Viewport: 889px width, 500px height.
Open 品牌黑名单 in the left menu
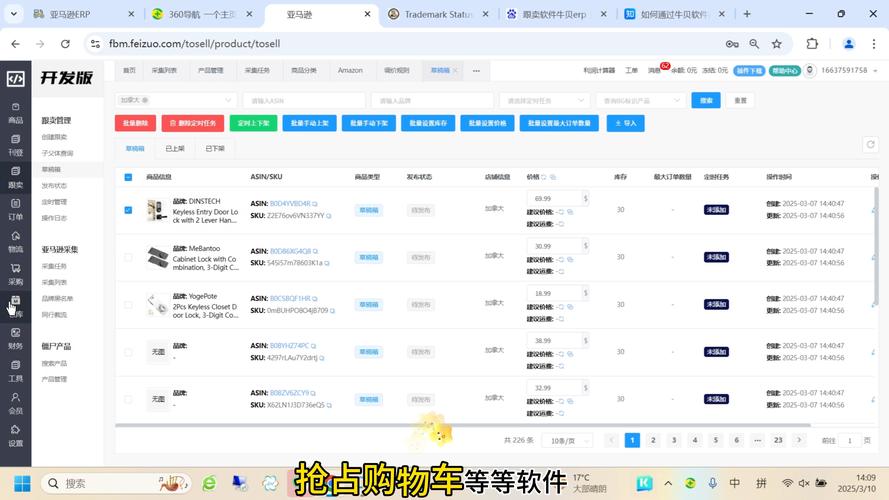tap(57, 298)
